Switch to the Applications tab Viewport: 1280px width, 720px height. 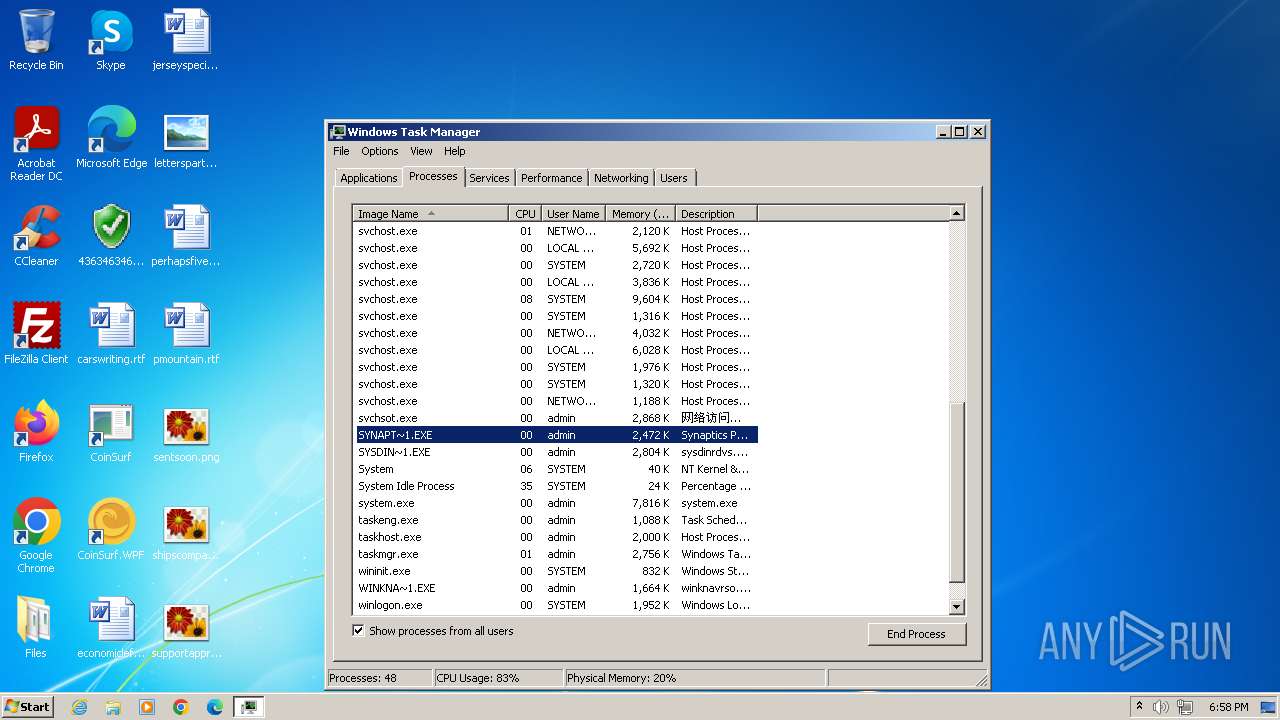pos(368,178)
